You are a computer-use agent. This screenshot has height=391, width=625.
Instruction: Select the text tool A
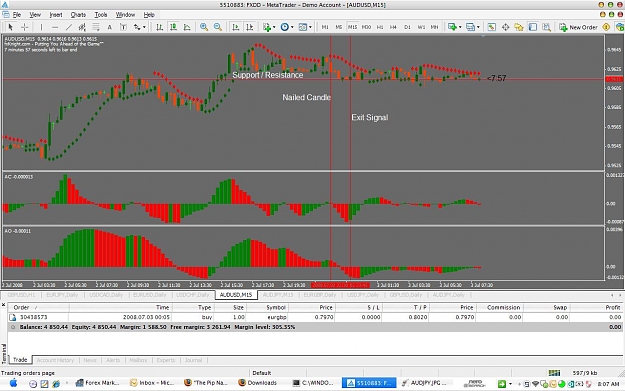[110, 27]
